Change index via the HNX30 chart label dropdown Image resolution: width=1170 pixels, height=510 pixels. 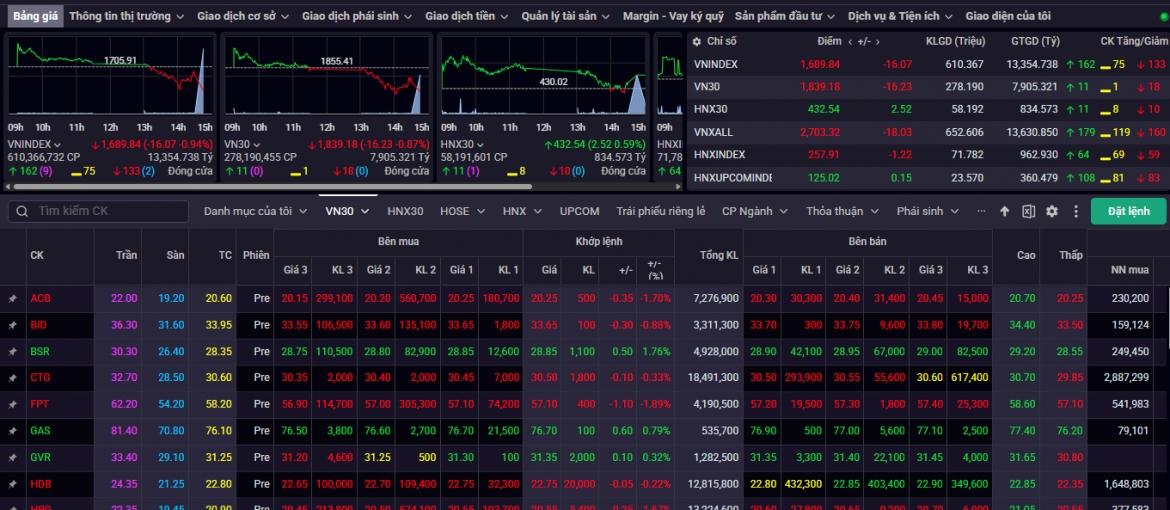point(464,144)
